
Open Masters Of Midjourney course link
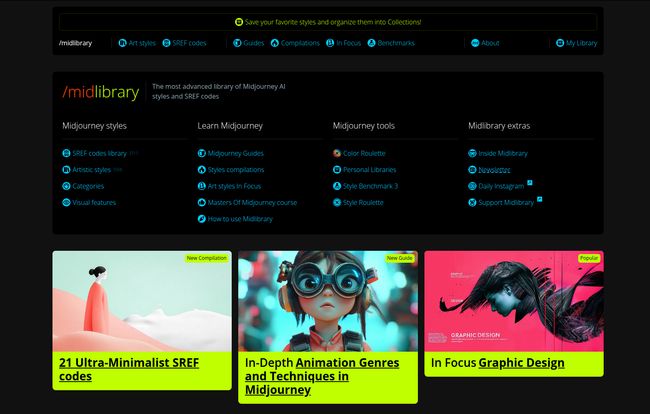coord(252,203)
